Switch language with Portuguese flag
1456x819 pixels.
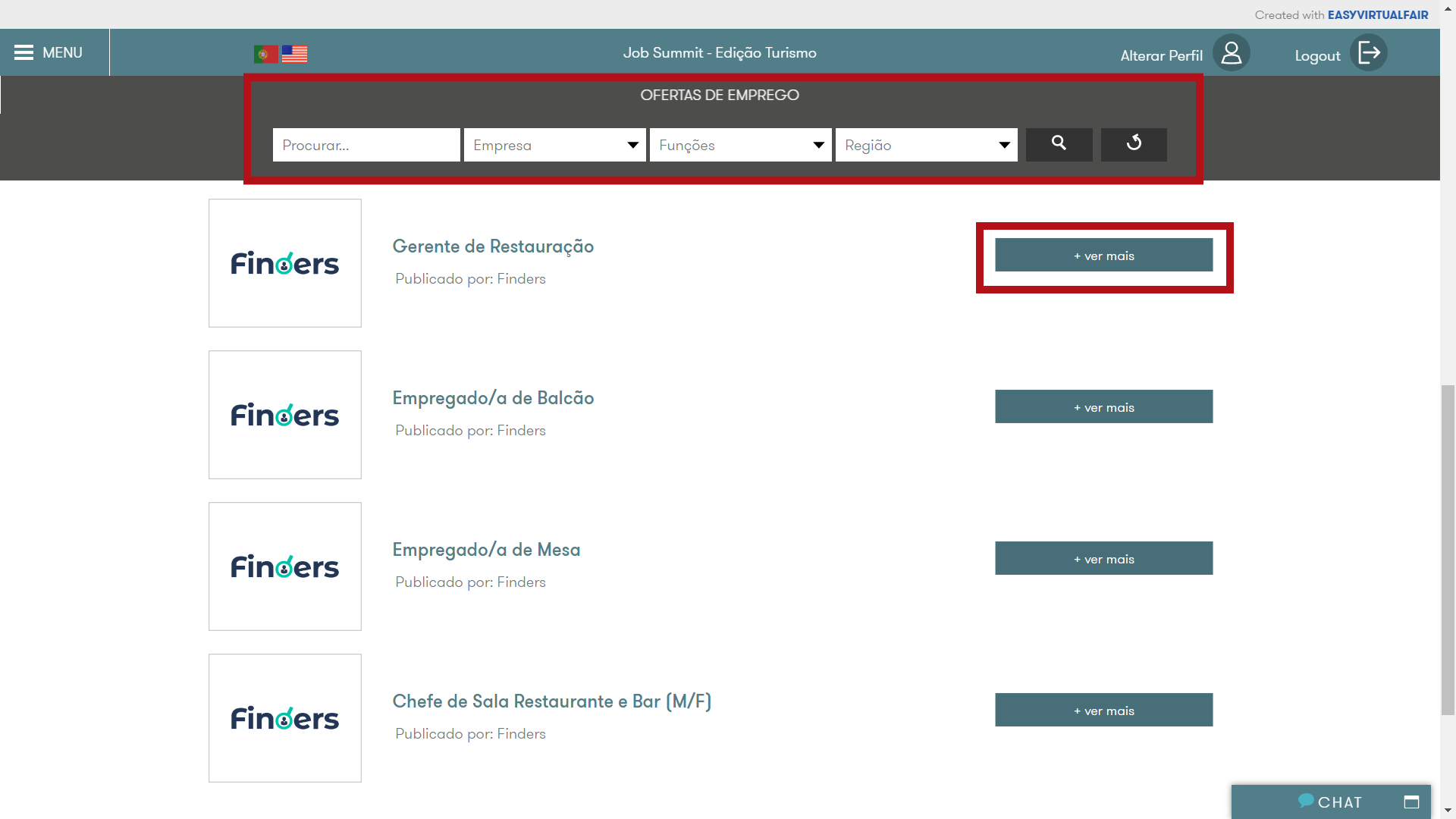265,54
